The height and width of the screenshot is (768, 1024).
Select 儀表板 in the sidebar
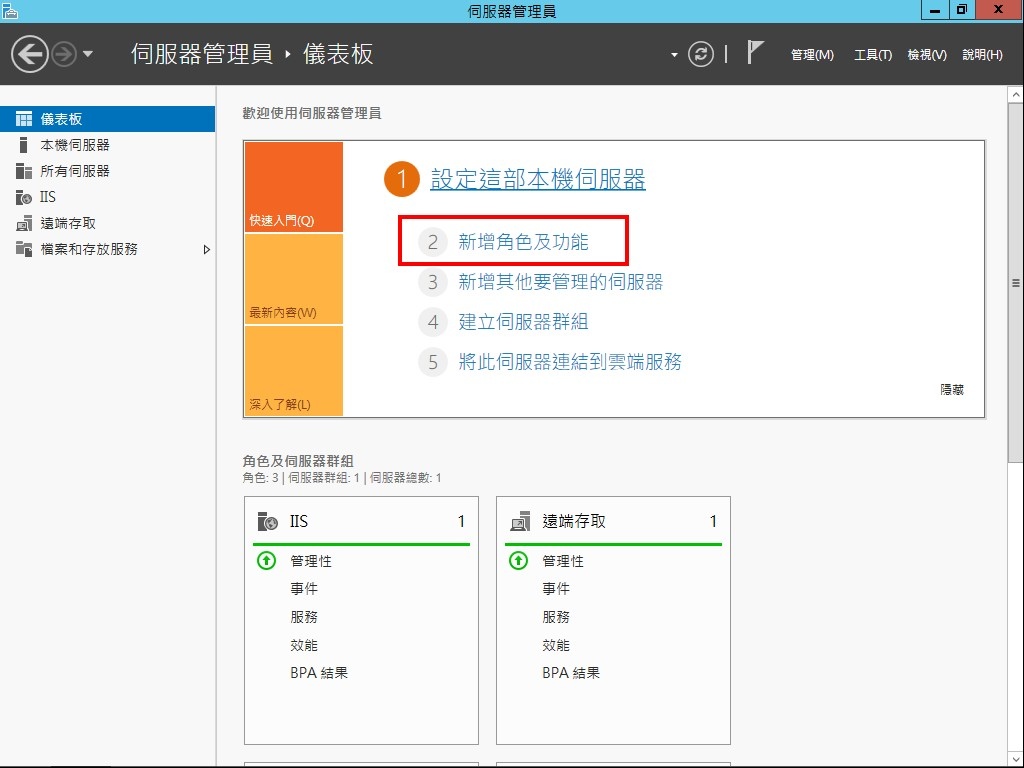pos(107,119)
